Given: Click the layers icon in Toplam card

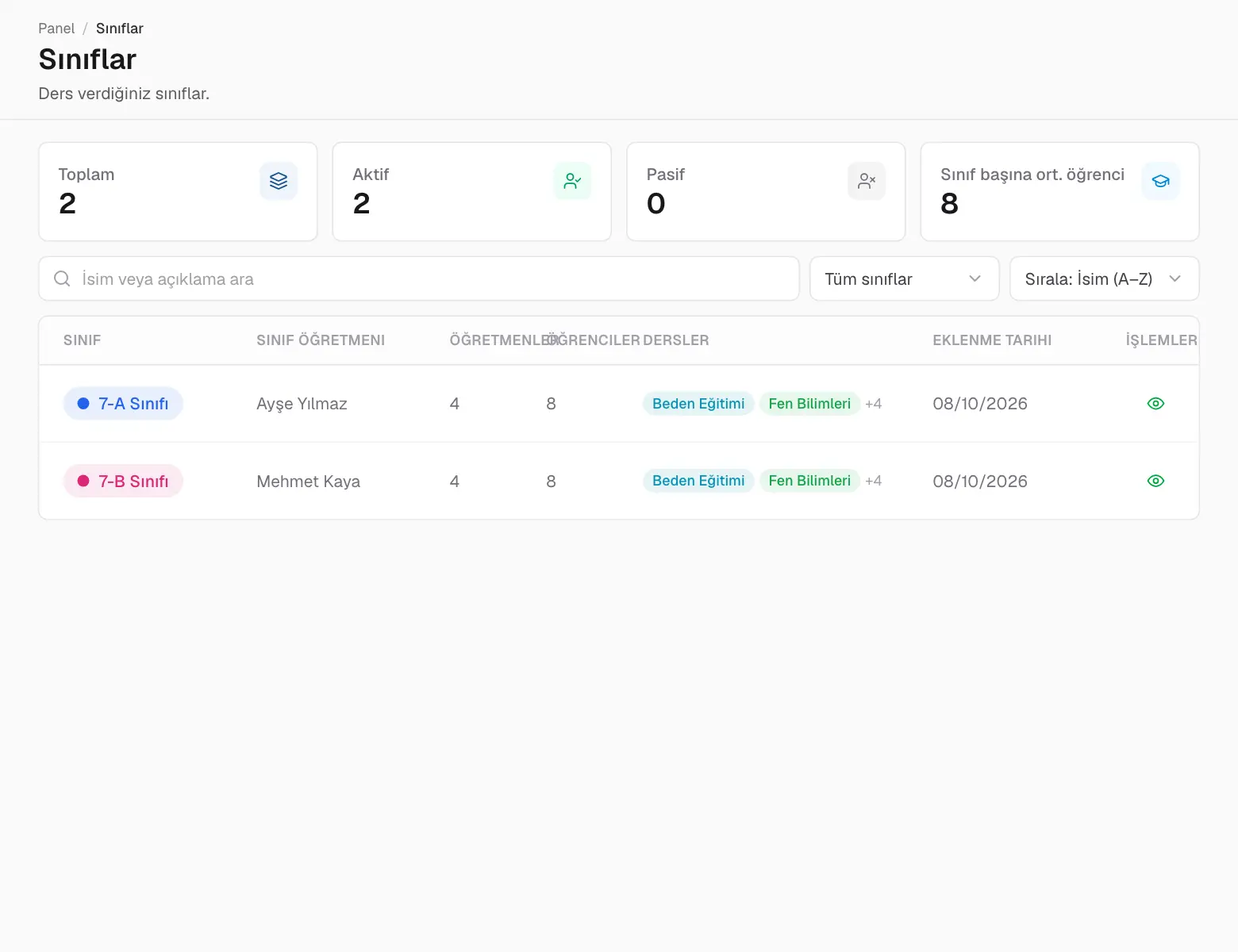Looking at the screenshot, I should click(279, 181).
